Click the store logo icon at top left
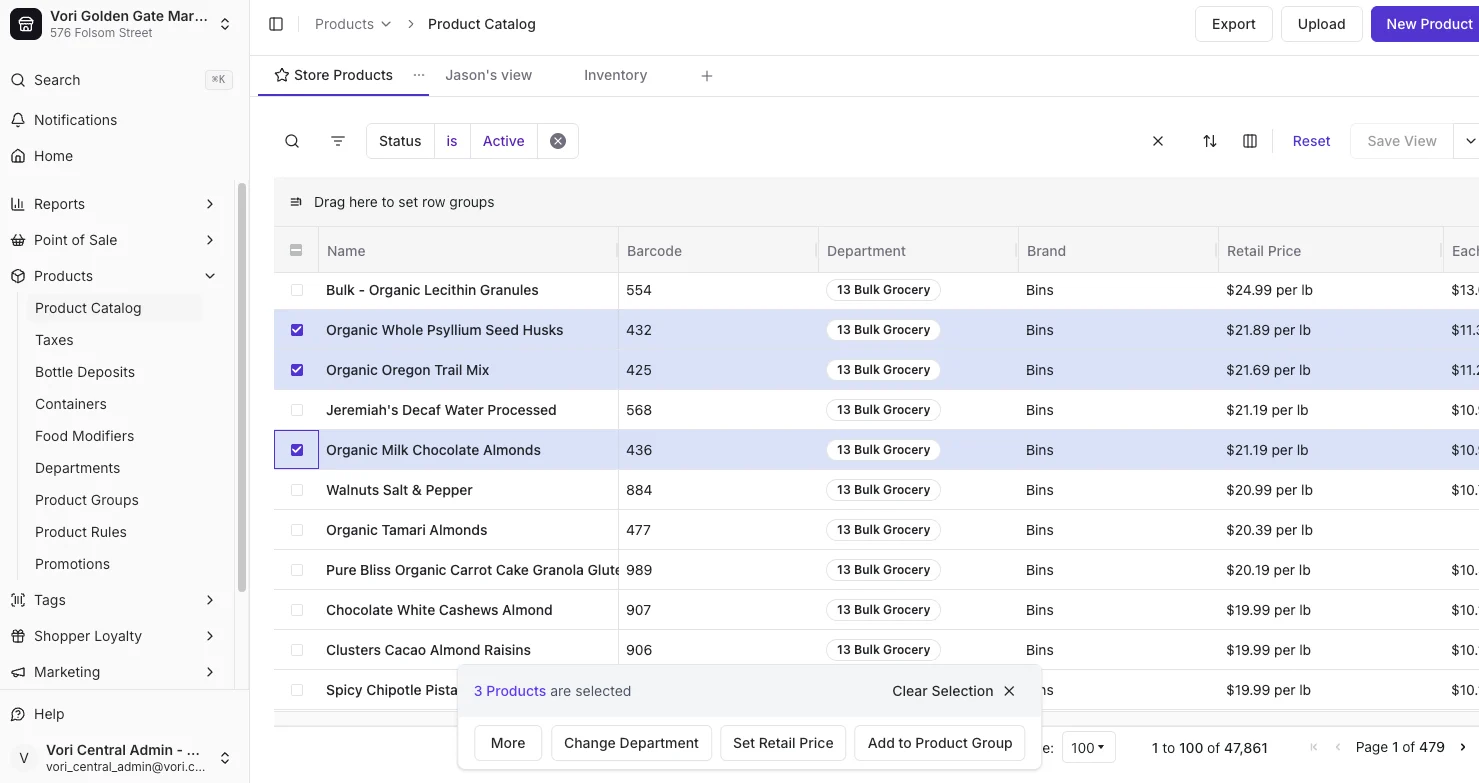 tap(26, 24)
